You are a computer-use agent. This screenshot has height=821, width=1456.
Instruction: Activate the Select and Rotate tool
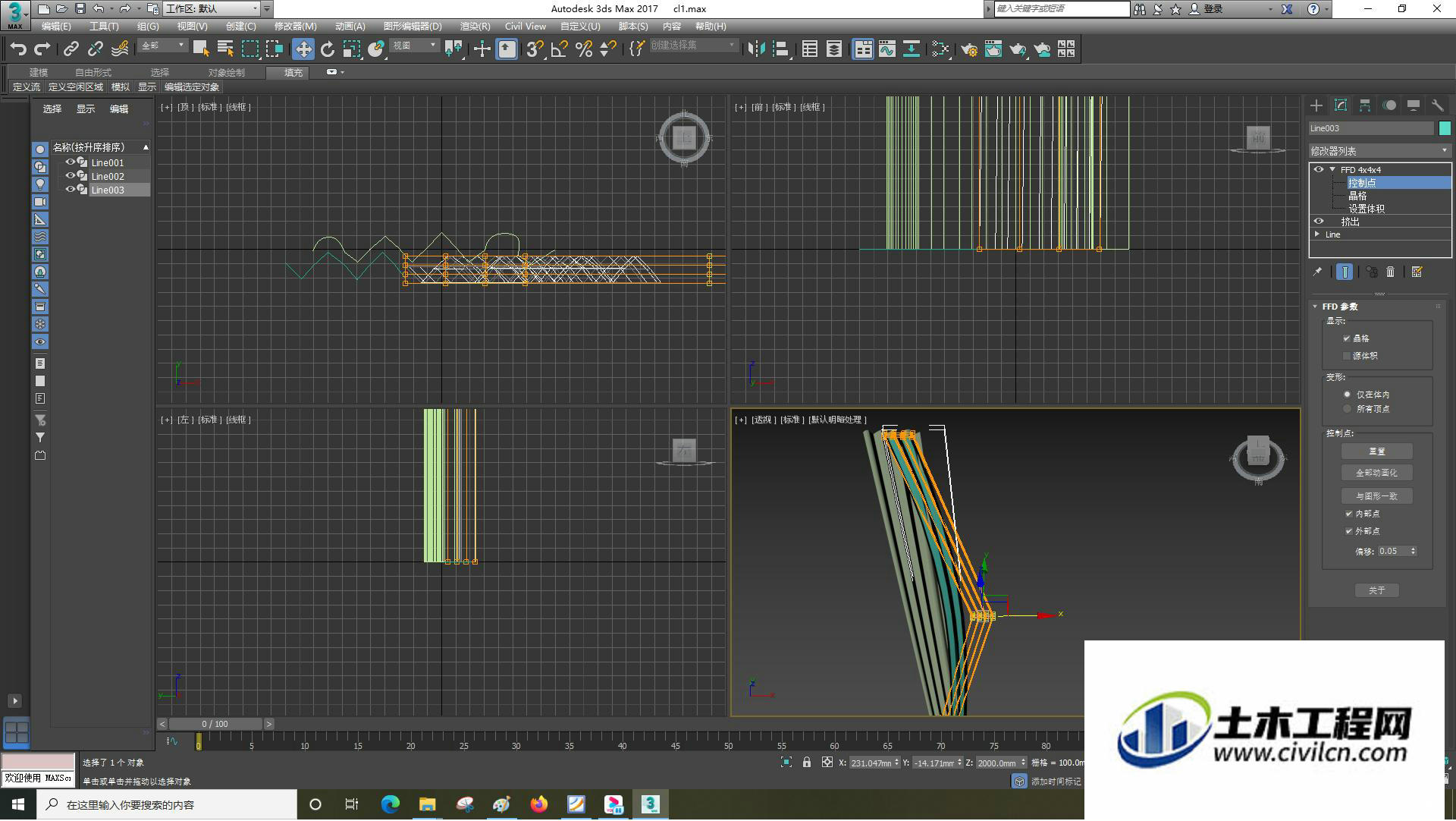pyautogui.click(x=328, y=49)
